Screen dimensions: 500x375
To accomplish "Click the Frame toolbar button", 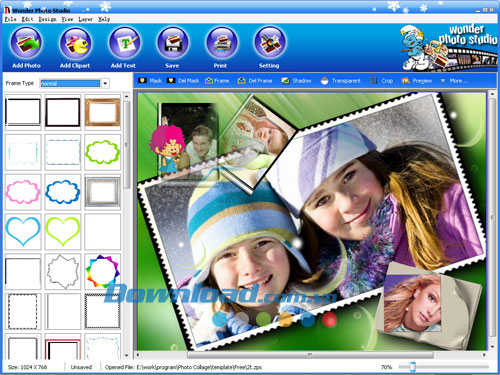I will click(x=217, y=81).
